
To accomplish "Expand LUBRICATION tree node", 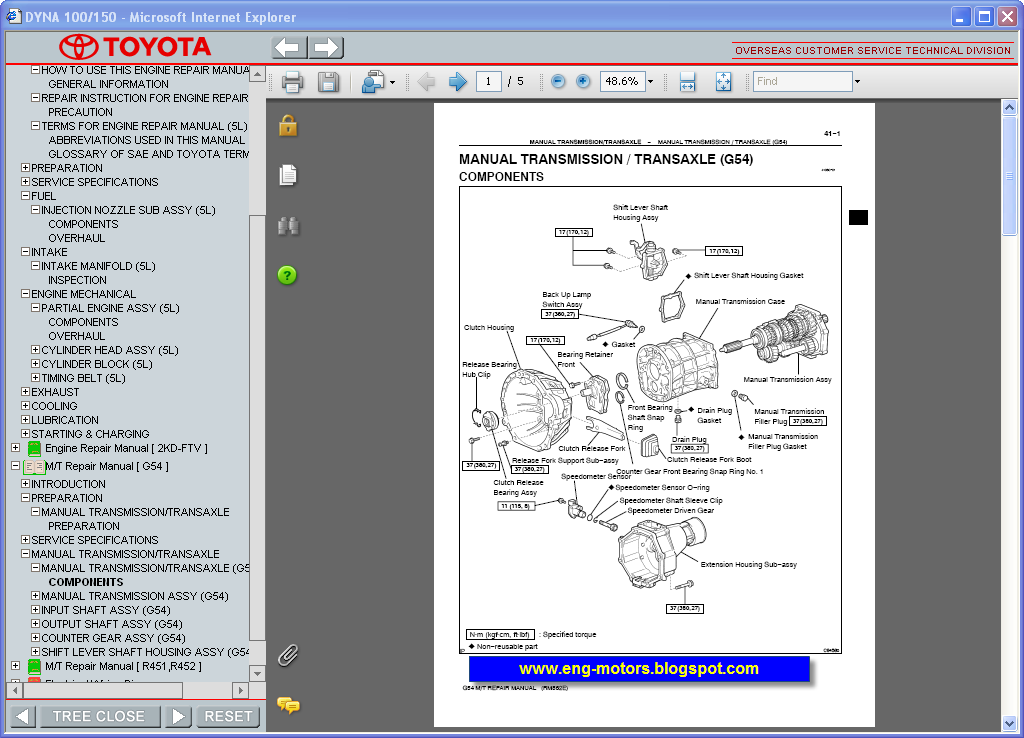I will coord(25,420).
